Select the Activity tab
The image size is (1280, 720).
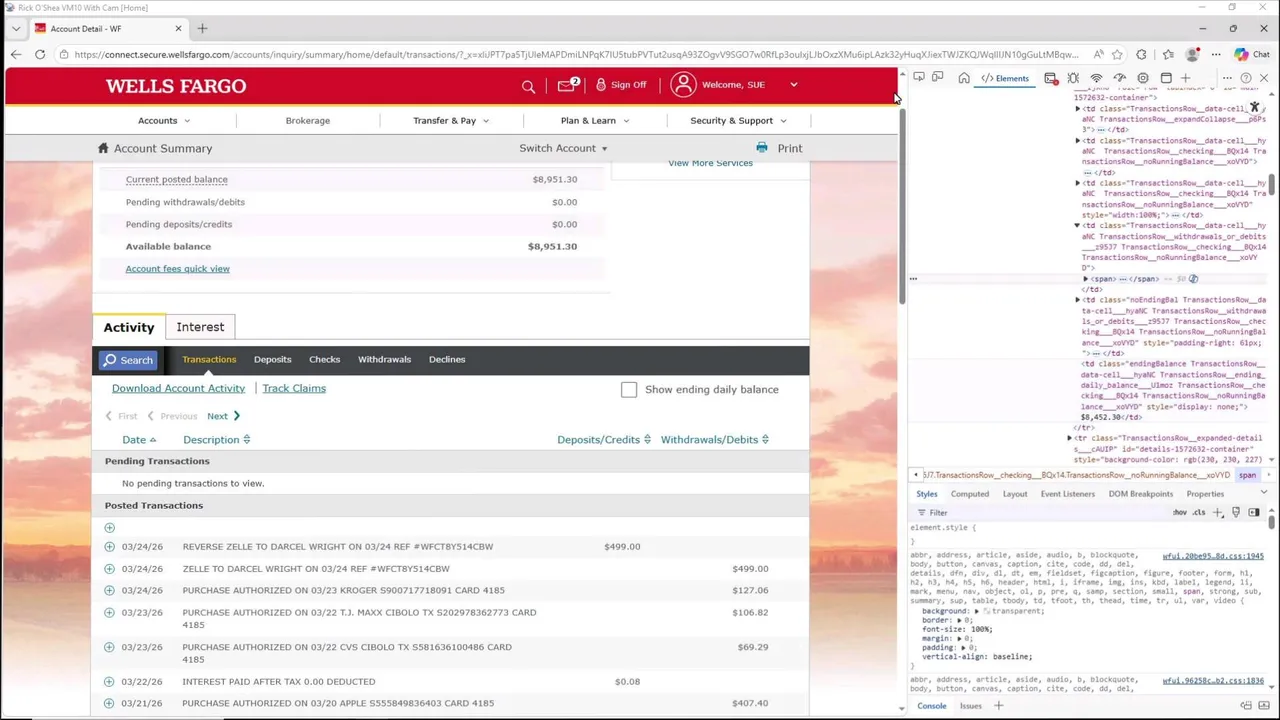pos(129,327)
